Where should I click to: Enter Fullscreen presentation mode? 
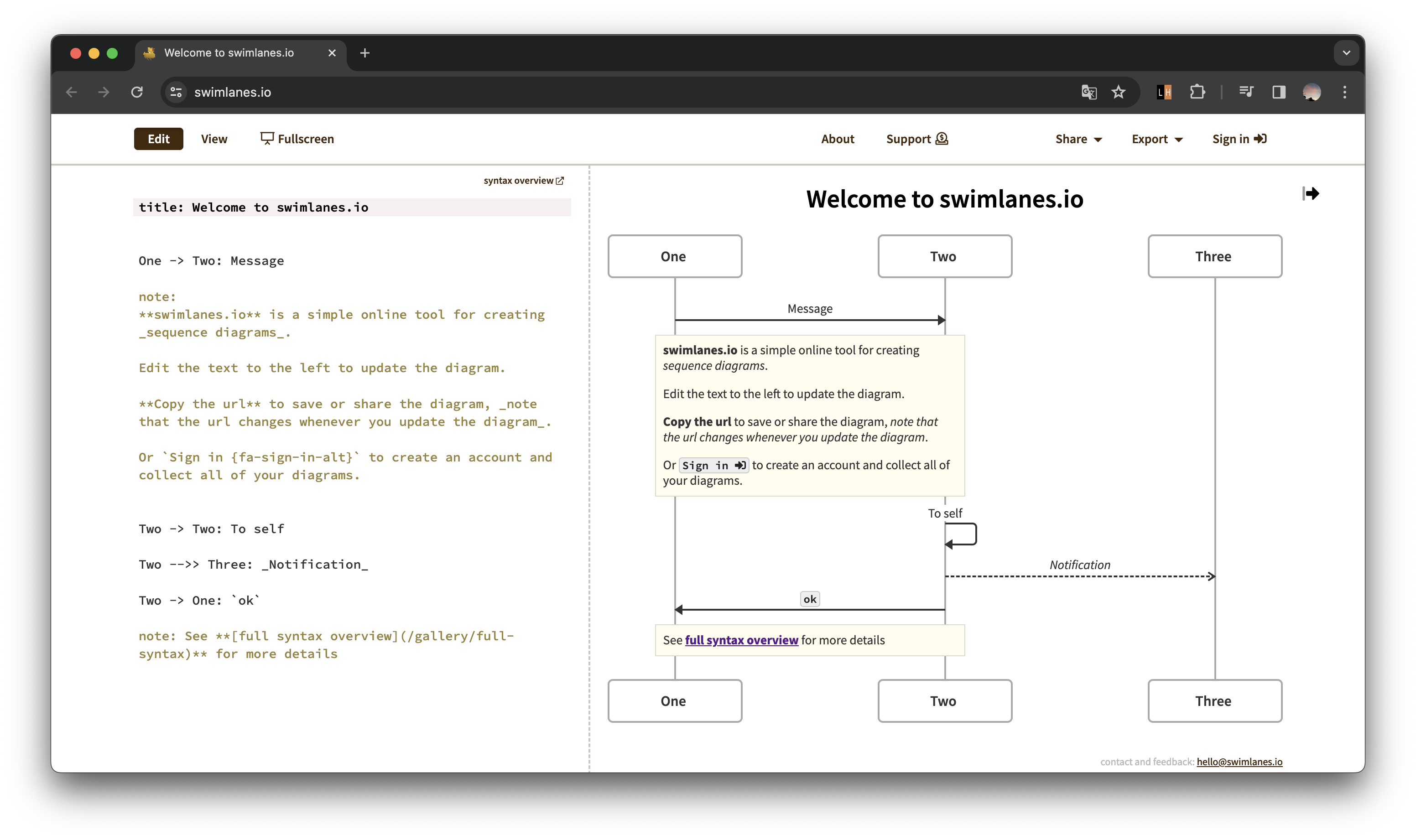[297, 139]
